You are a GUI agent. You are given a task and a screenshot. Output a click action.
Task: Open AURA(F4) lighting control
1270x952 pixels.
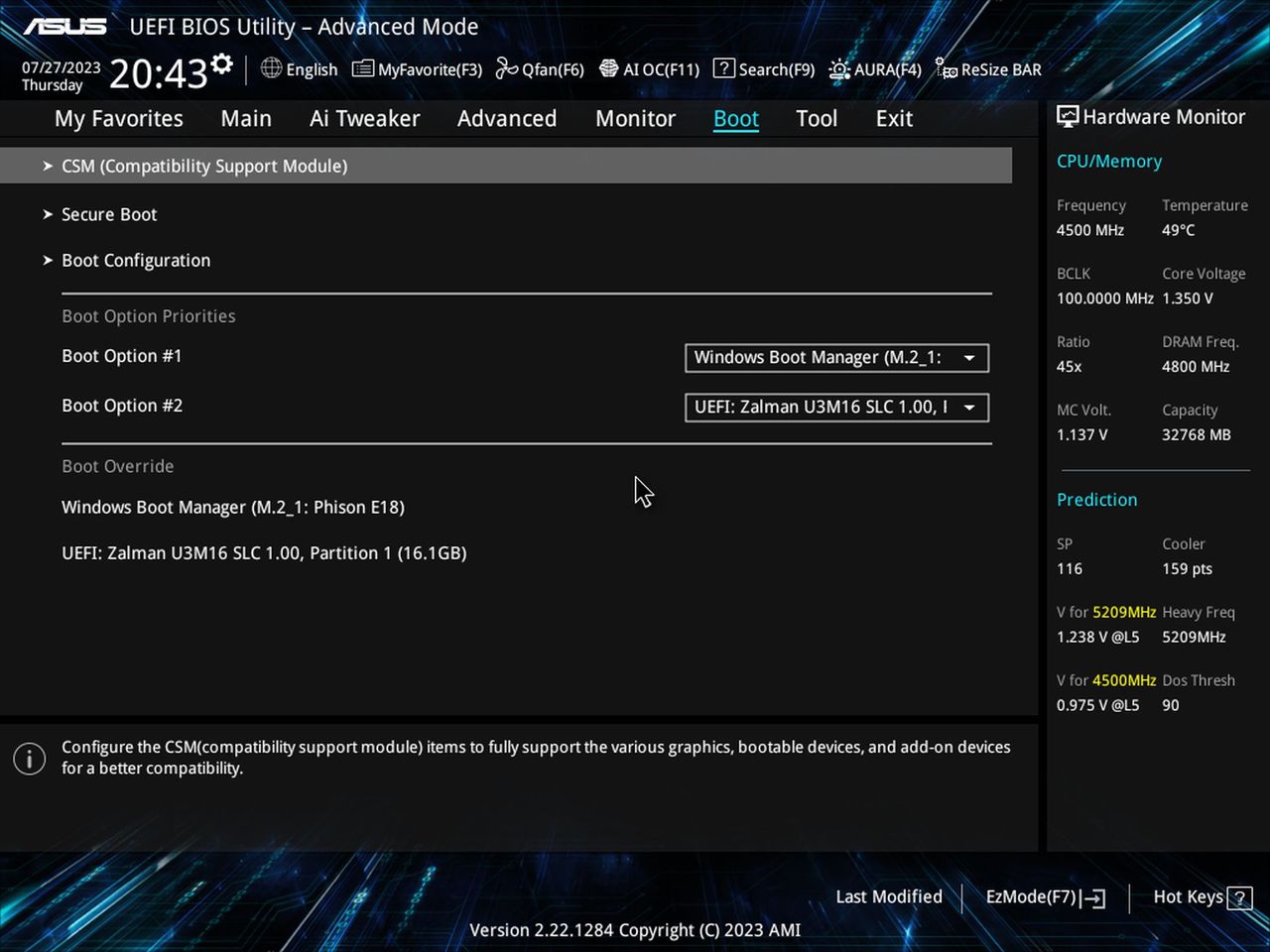pos(875,68)
